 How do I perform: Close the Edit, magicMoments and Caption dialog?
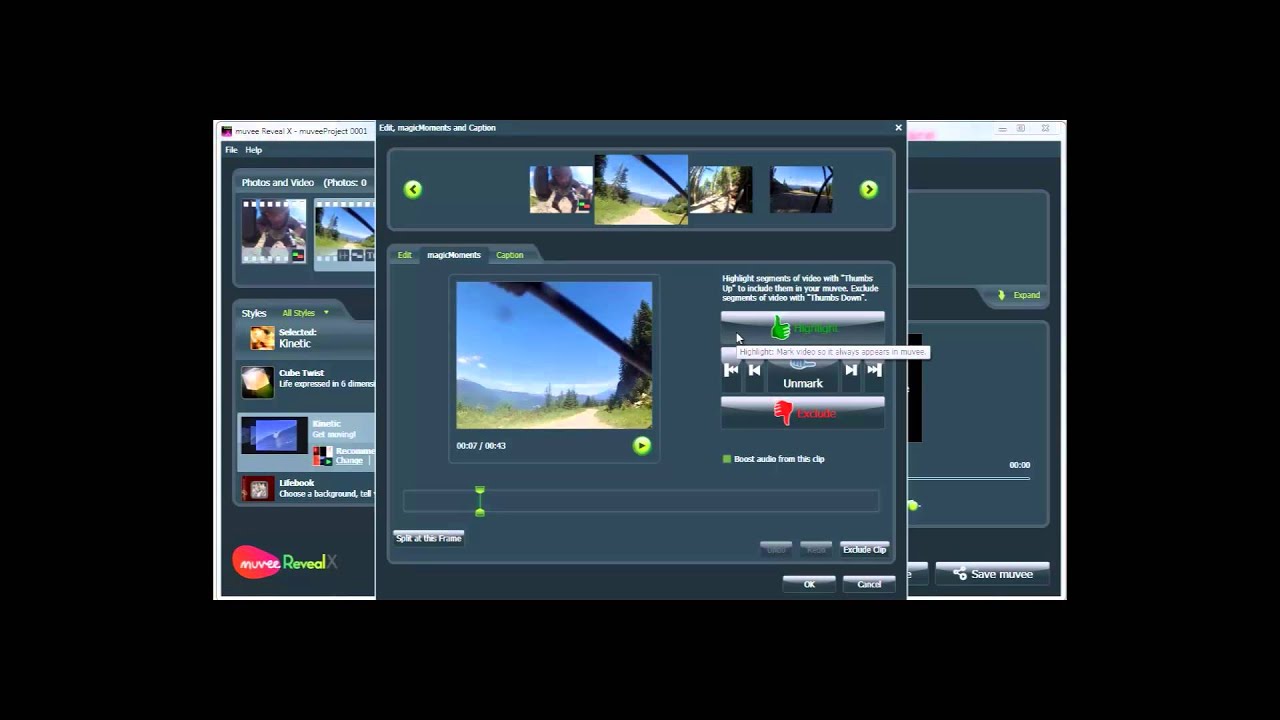[x=898, y=127]
